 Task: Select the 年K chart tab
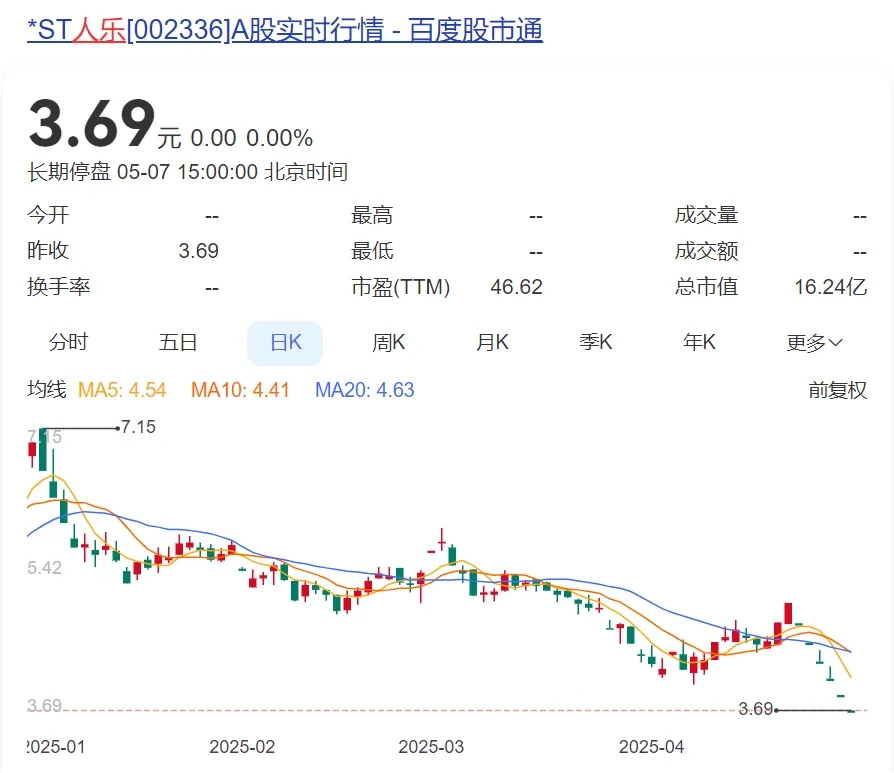pyautogui.click(x=699, y=343)
